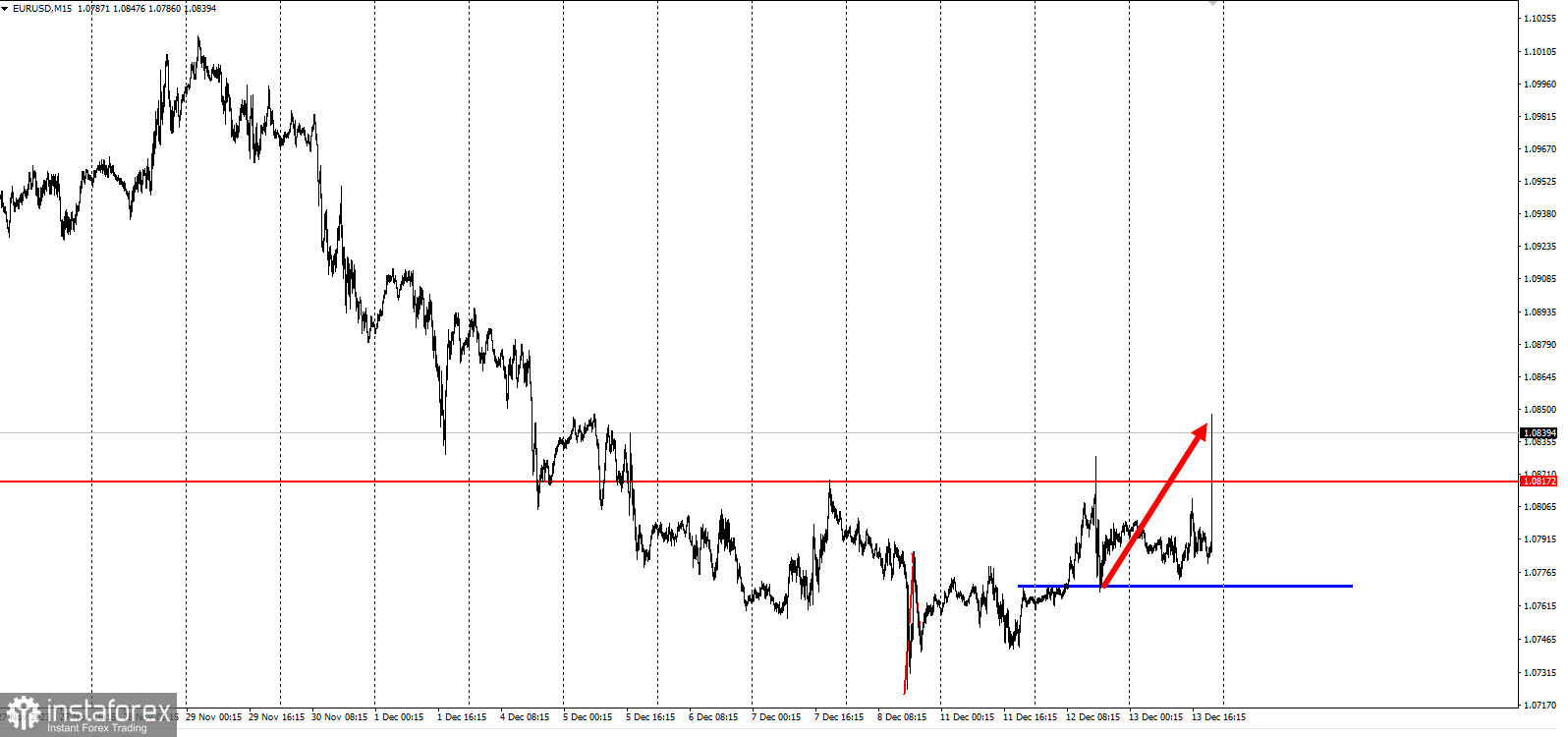Screen dimensions: 1568x737
Task: Click price scale value 1.07765
Action: (1540, 572)
